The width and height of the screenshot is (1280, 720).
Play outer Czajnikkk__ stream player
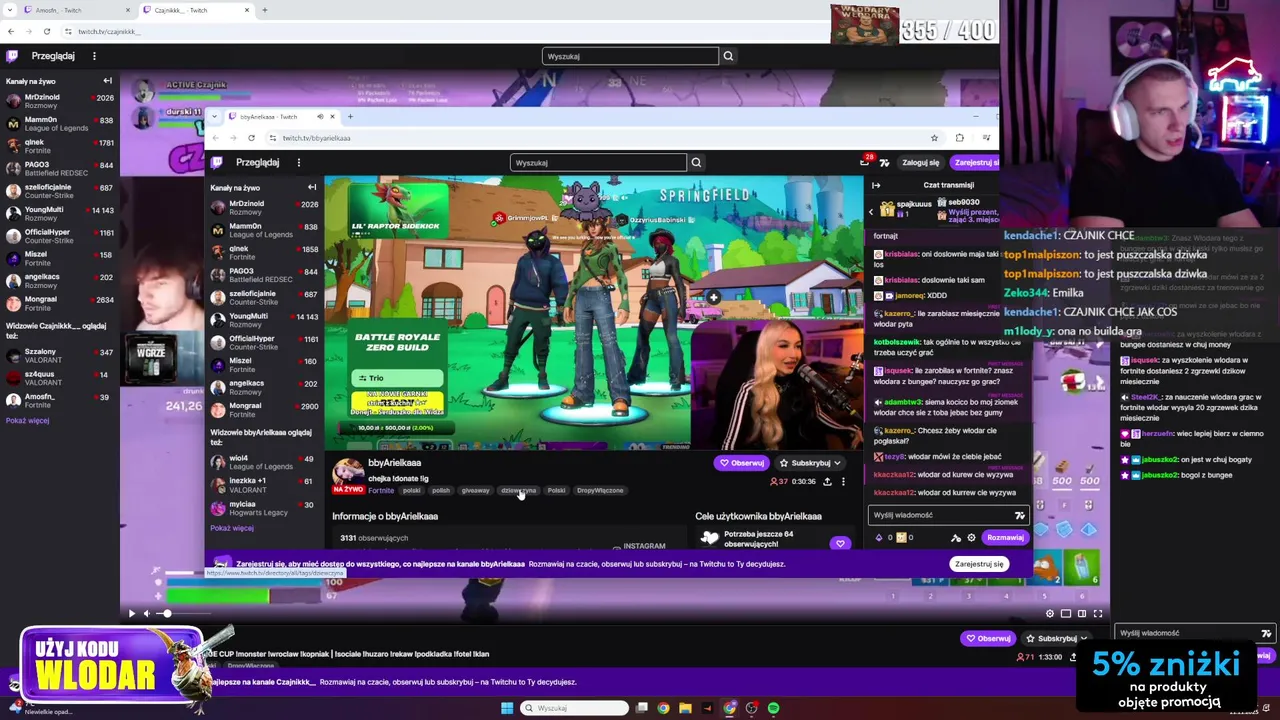[131, 613]
